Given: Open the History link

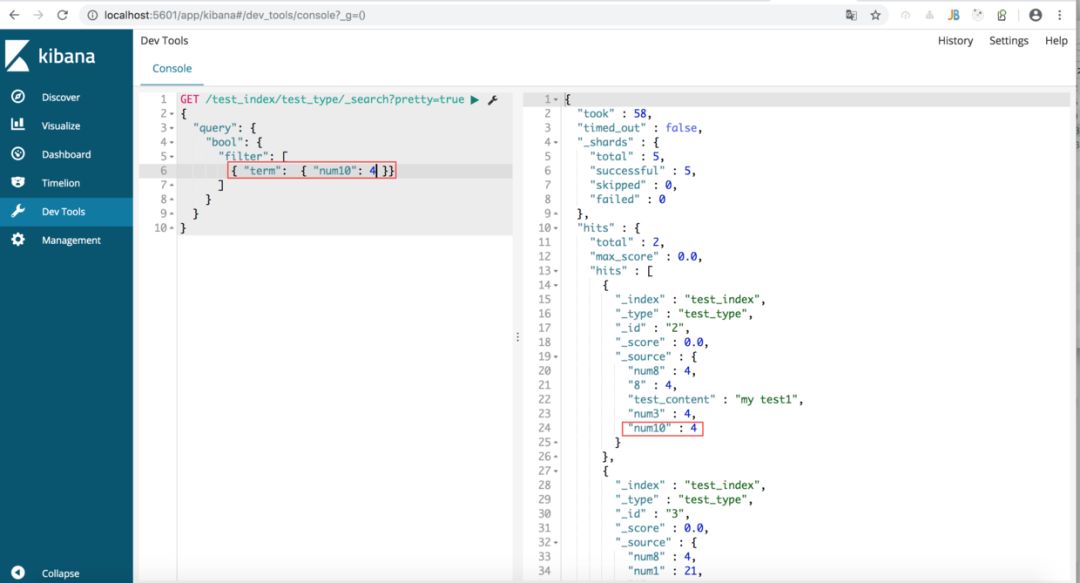Looking at the screenshot, I should coord(955,41).
